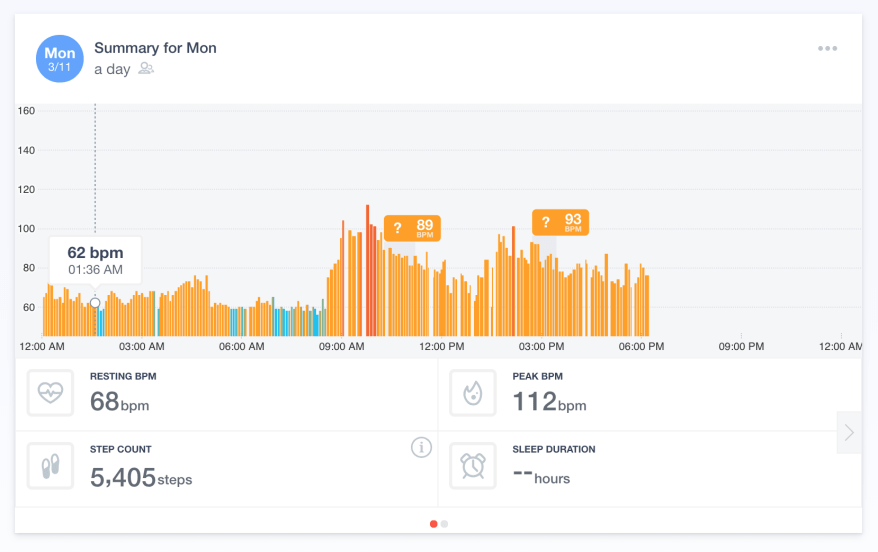The image size is (878, 552).
Task: Expand next summary with right chevron
Action: point(849,432)
